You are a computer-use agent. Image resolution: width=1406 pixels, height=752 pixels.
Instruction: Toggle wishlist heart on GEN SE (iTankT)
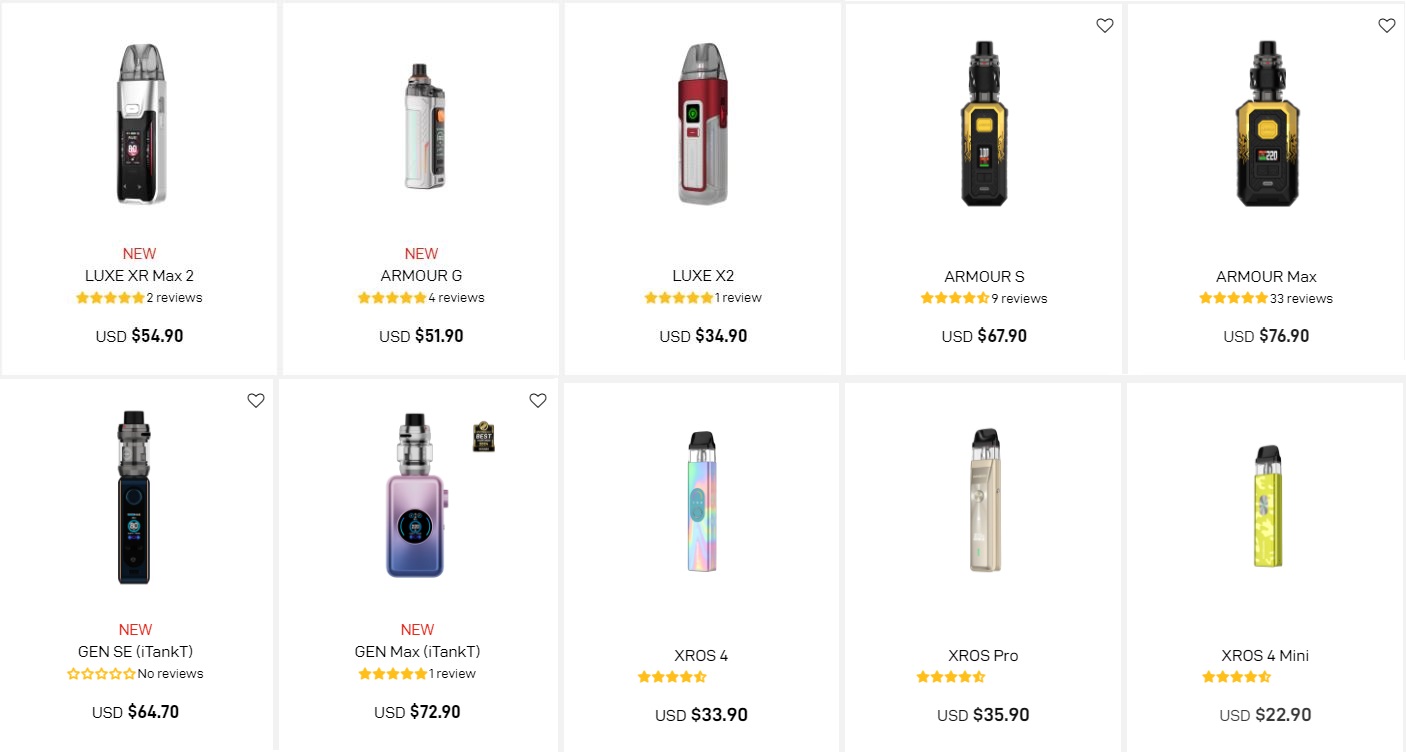coord(256,400)
